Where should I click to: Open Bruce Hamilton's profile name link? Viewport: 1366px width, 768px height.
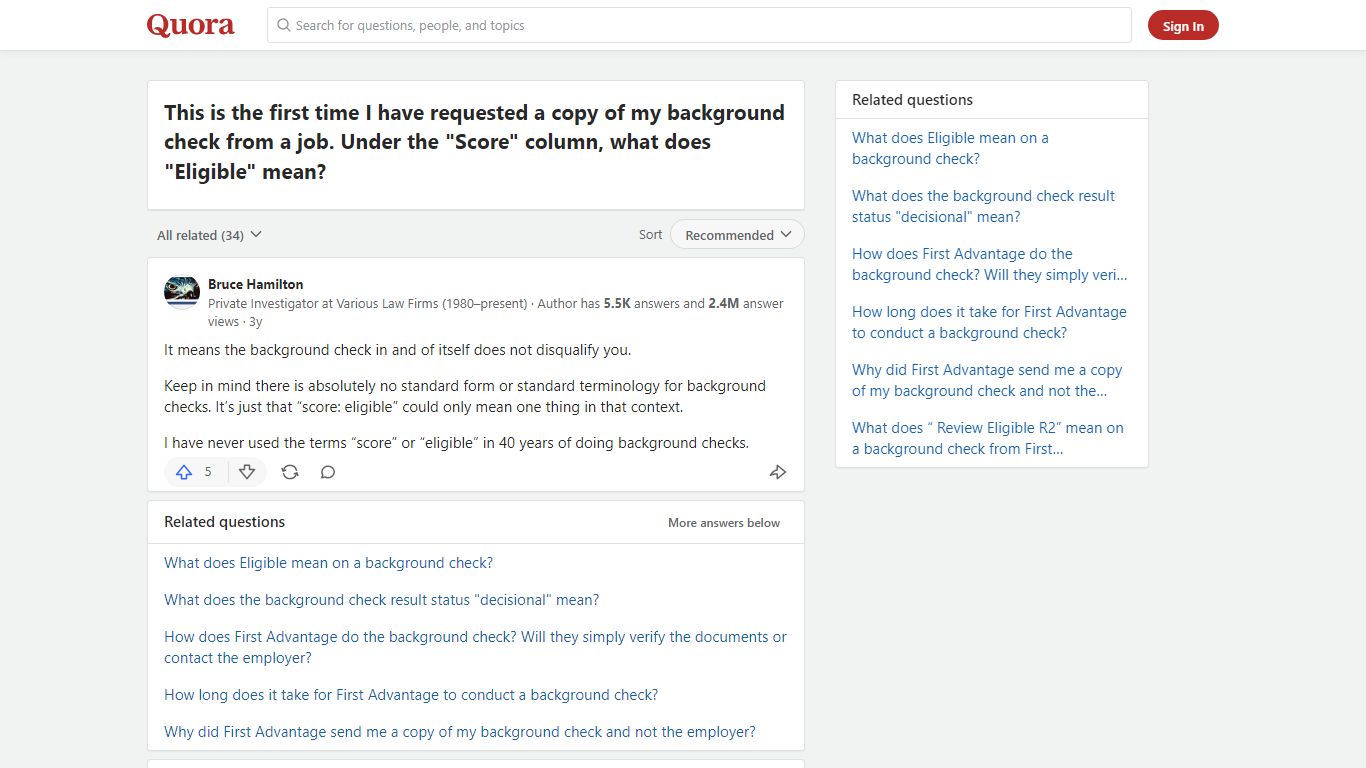(x=256, y=284)
